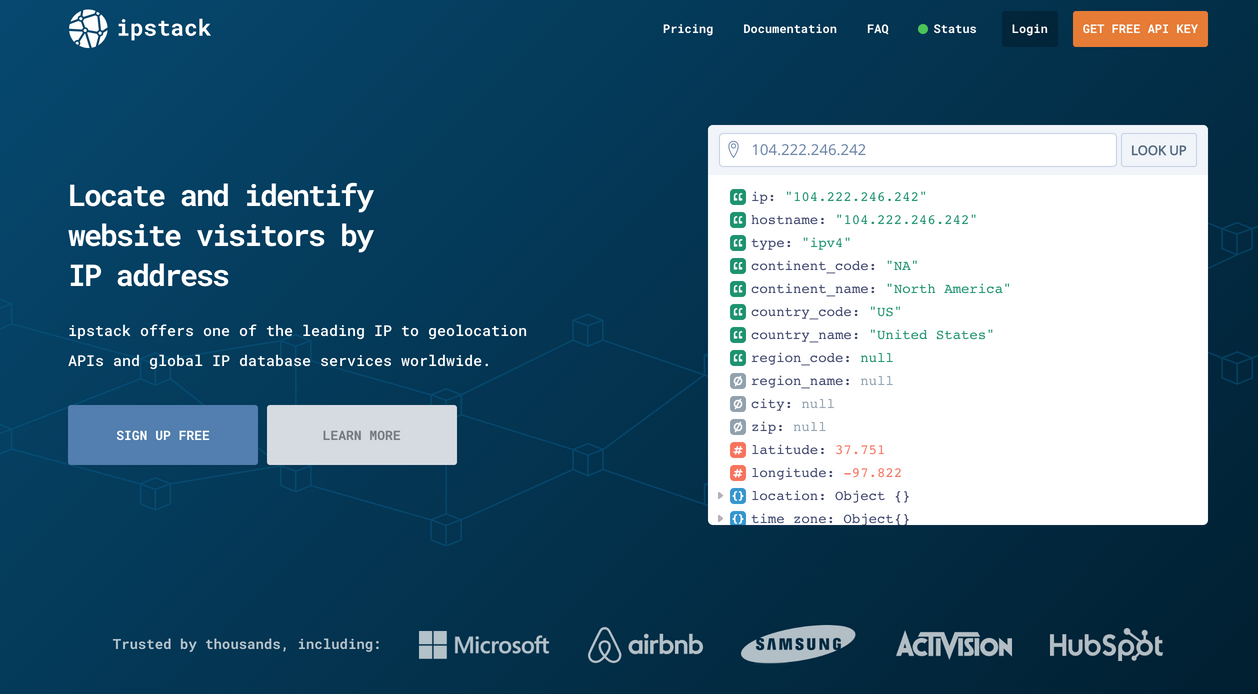Expand the location object arrow

(720, 496)
